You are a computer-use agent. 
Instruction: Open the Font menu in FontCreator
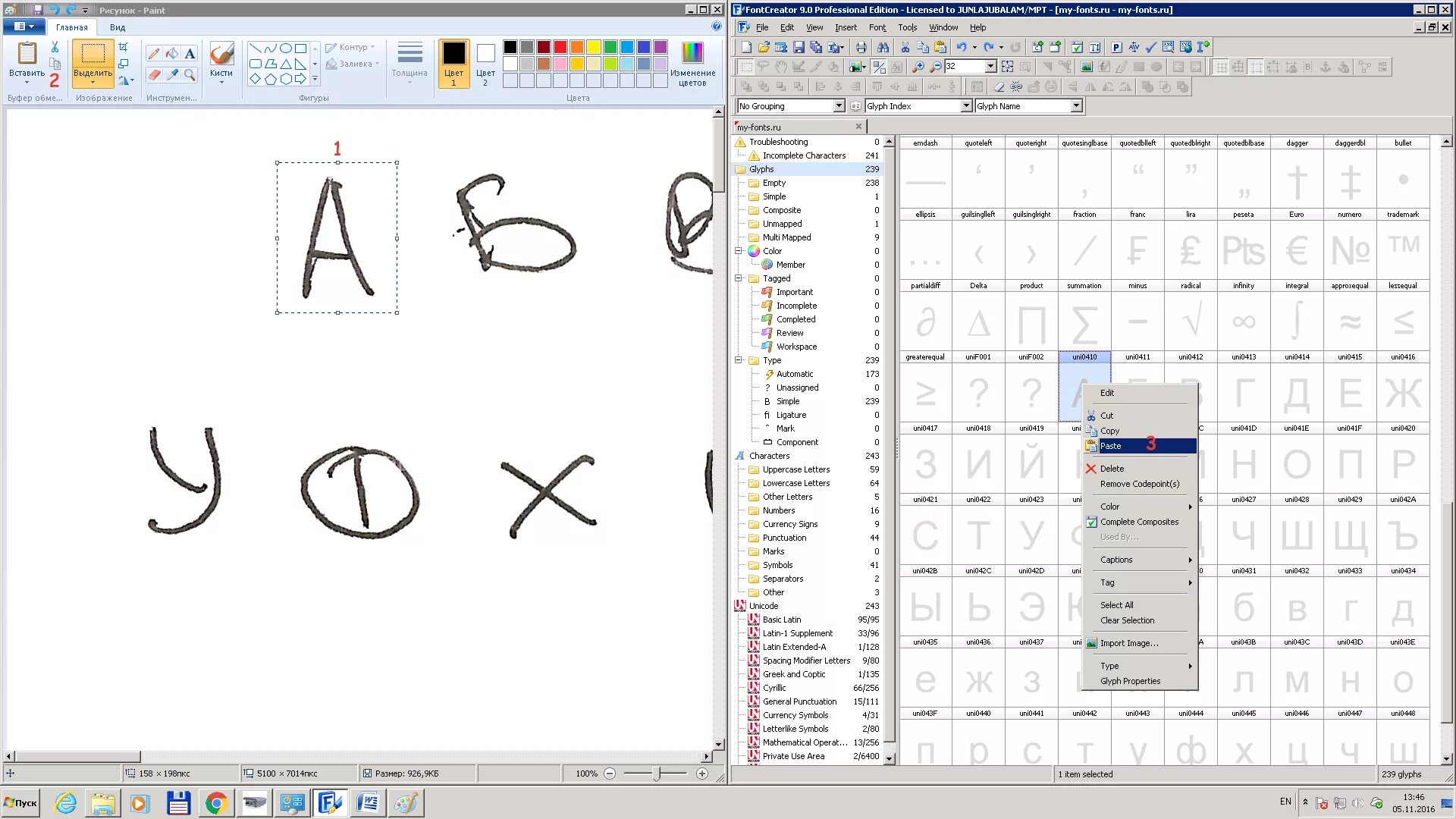click(877, 27)
